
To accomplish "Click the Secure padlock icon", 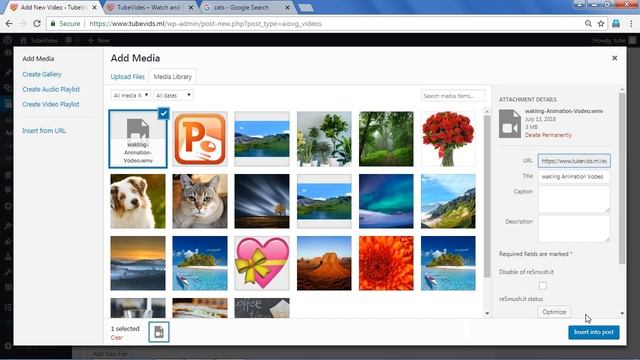I will [53, 24].
